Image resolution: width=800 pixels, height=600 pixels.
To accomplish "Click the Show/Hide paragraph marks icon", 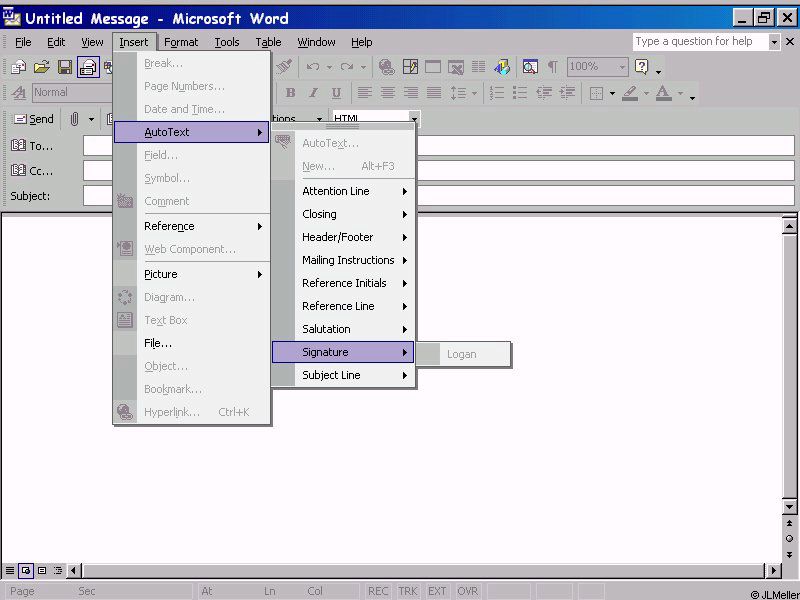I will click(x=552, y=67).
